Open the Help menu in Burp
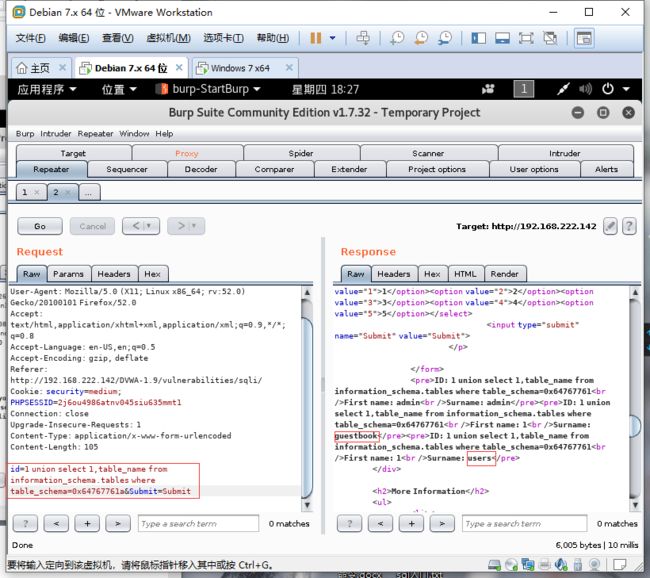The image size is (650, 578). pos(164,134)
